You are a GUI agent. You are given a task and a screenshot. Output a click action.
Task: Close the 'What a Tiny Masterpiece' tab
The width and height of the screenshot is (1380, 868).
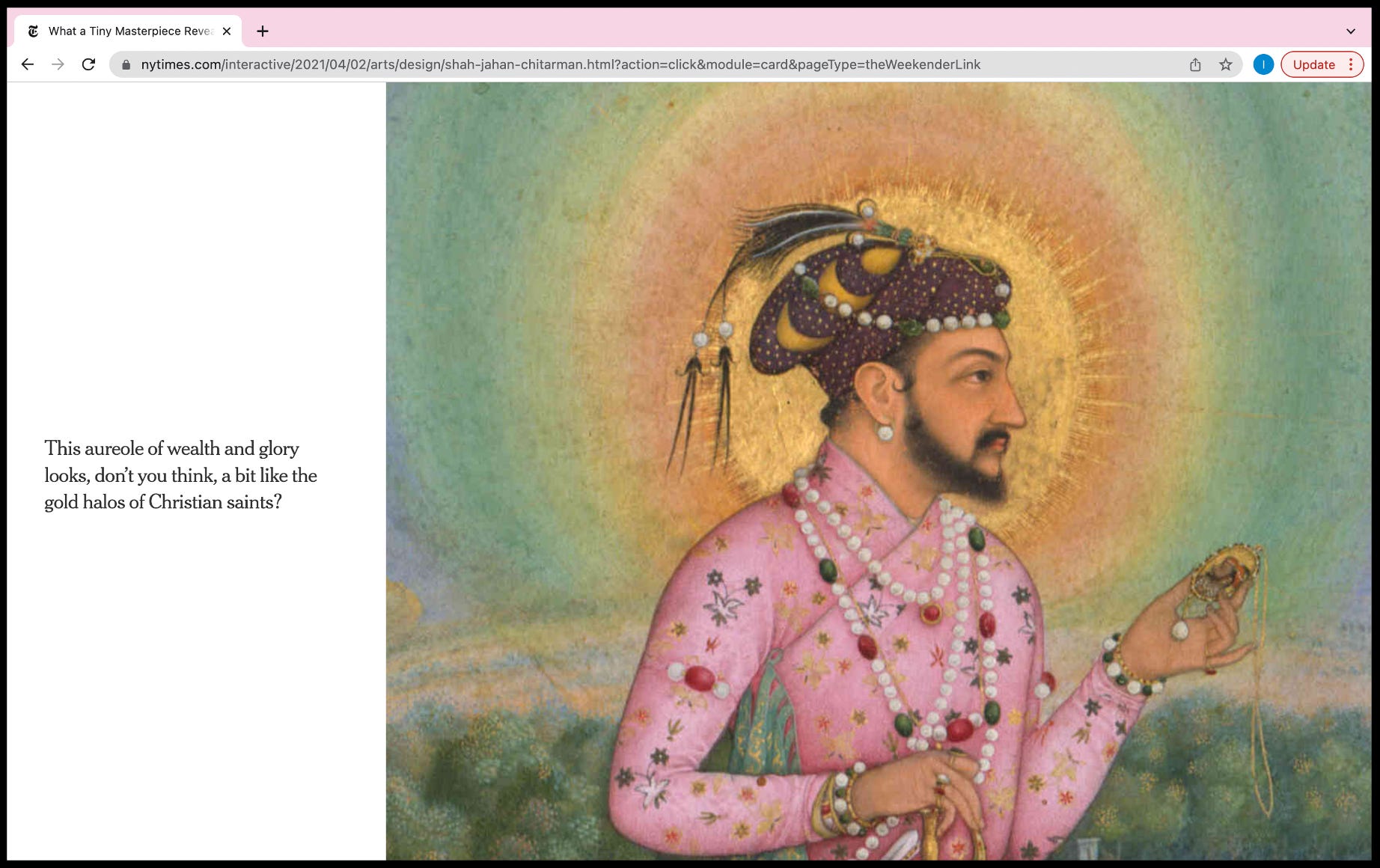point(227,31)
